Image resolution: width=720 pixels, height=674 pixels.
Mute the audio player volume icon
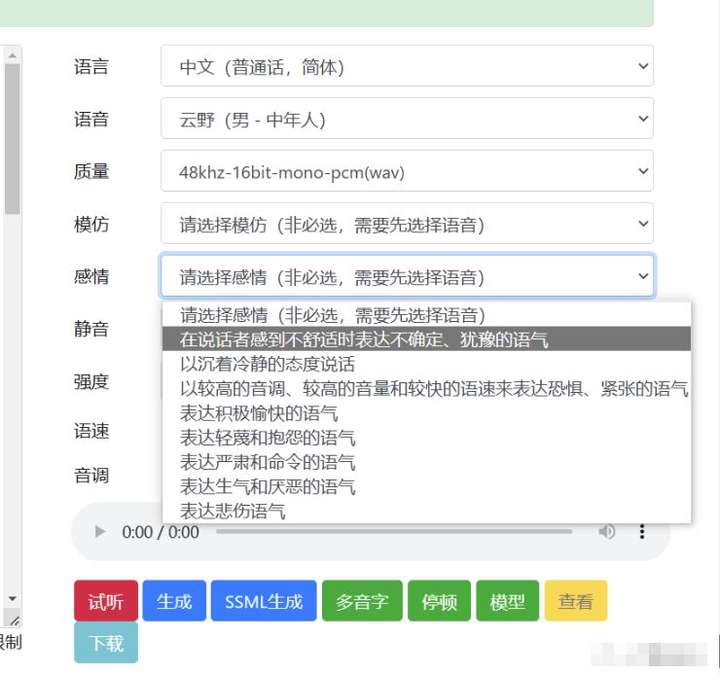[607, 532]
